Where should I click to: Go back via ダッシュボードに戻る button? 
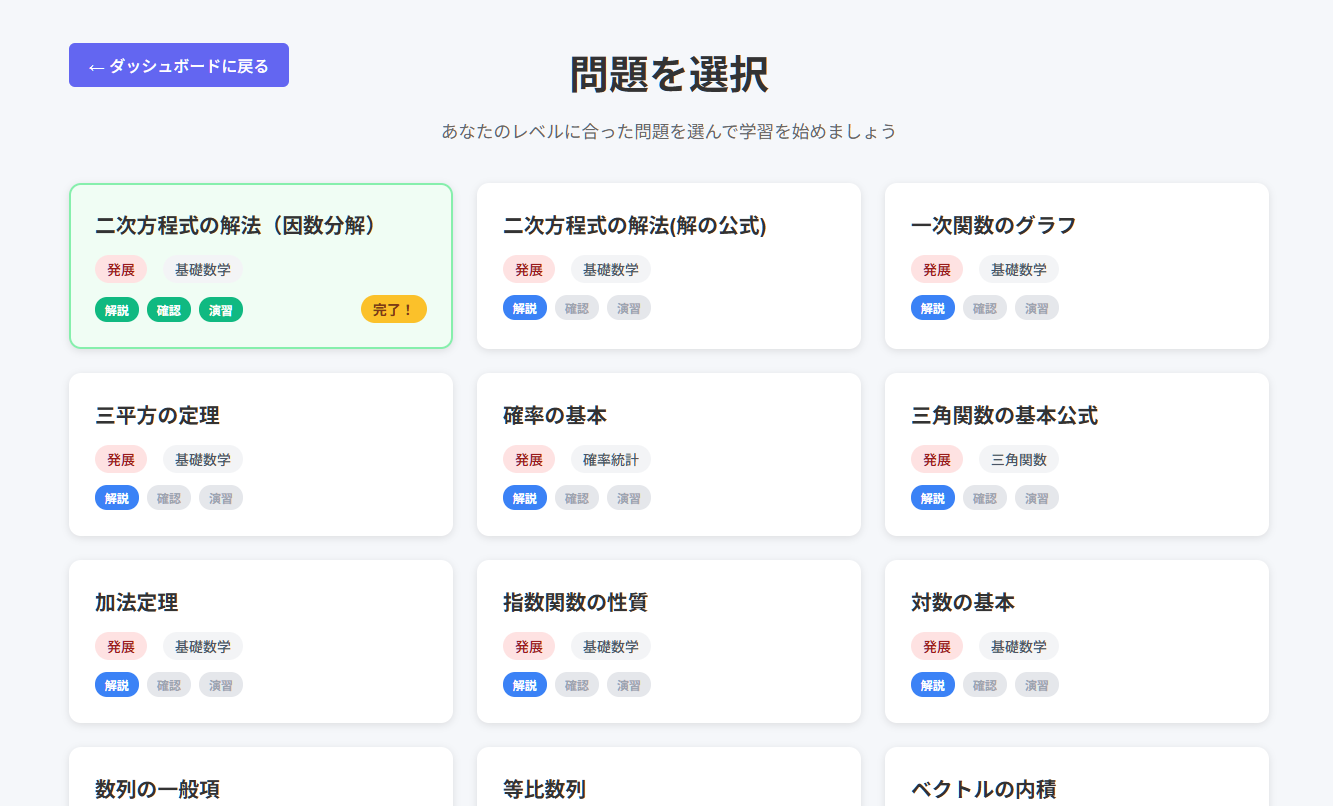179,65
